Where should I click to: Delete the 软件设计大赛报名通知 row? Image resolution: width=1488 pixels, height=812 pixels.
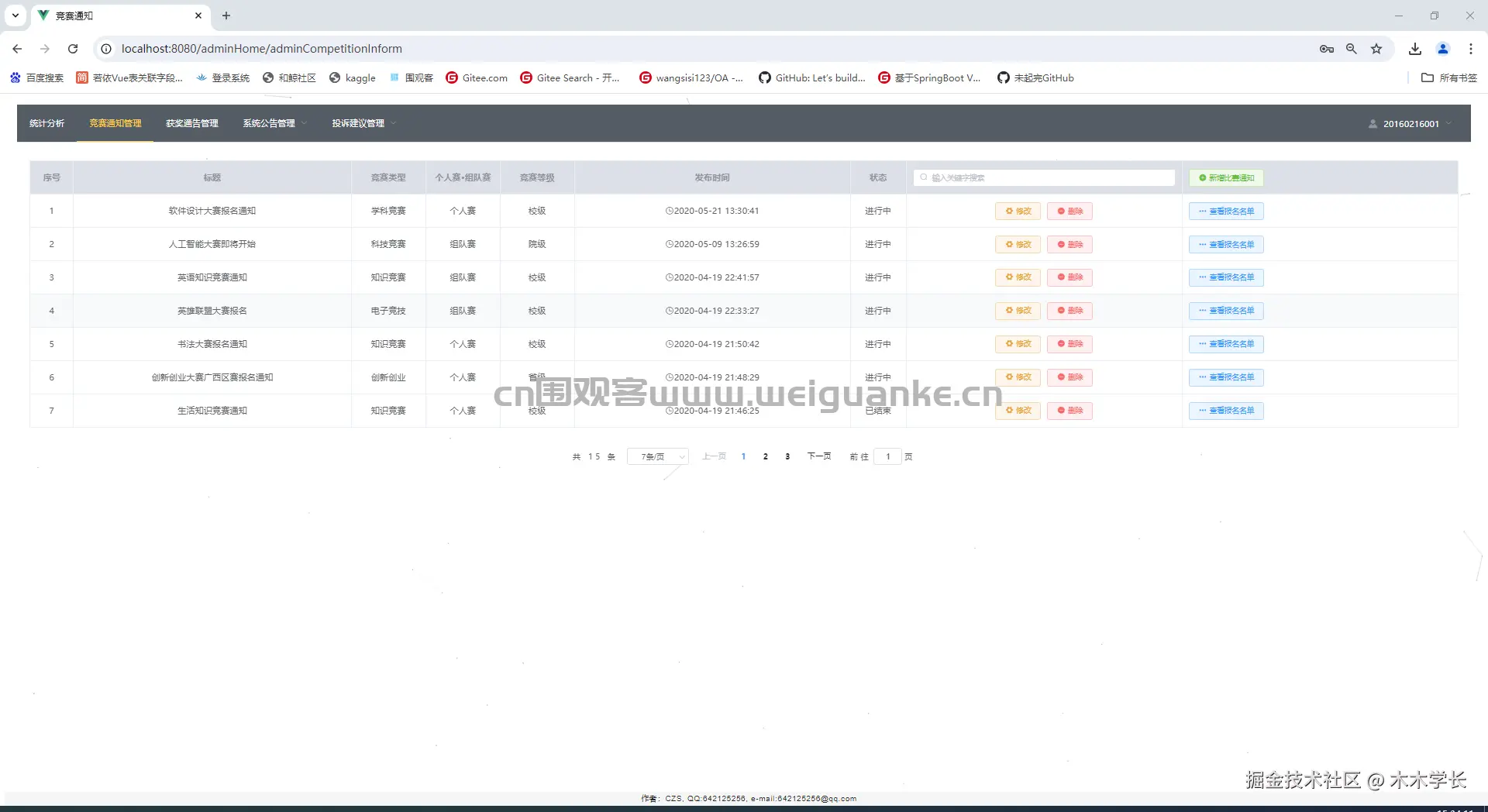pos(1069,211)
